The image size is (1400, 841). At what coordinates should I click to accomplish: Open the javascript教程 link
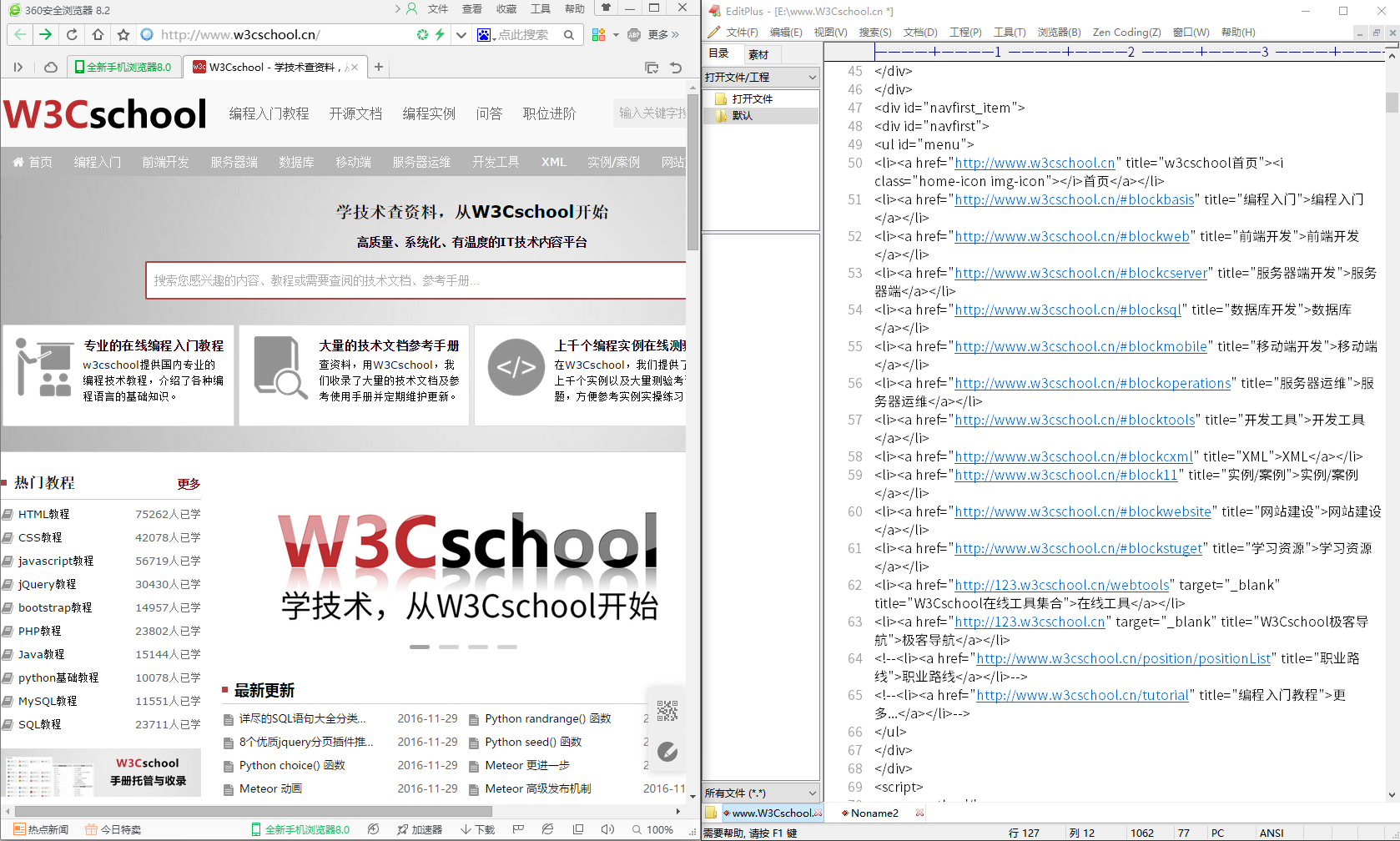point(56,561)
